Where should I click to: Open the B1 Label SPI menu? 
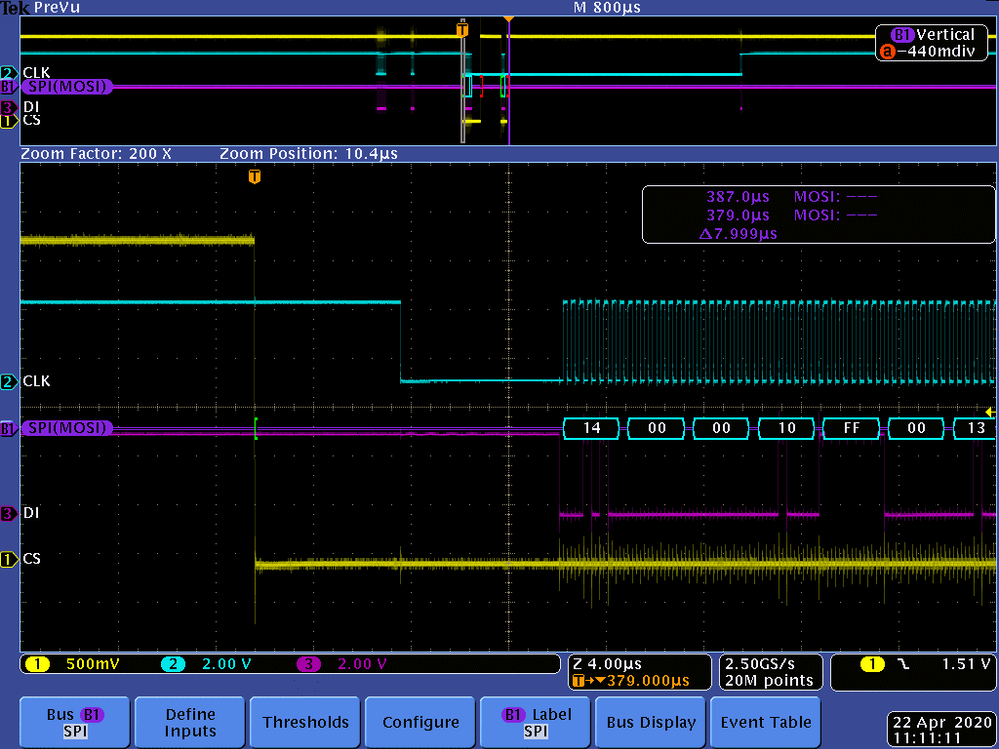click(535, 722)
